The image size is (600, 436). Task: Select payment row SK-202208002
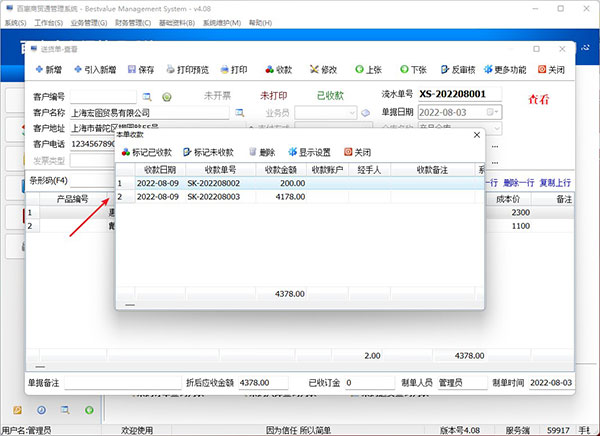(x=300, y=183)
